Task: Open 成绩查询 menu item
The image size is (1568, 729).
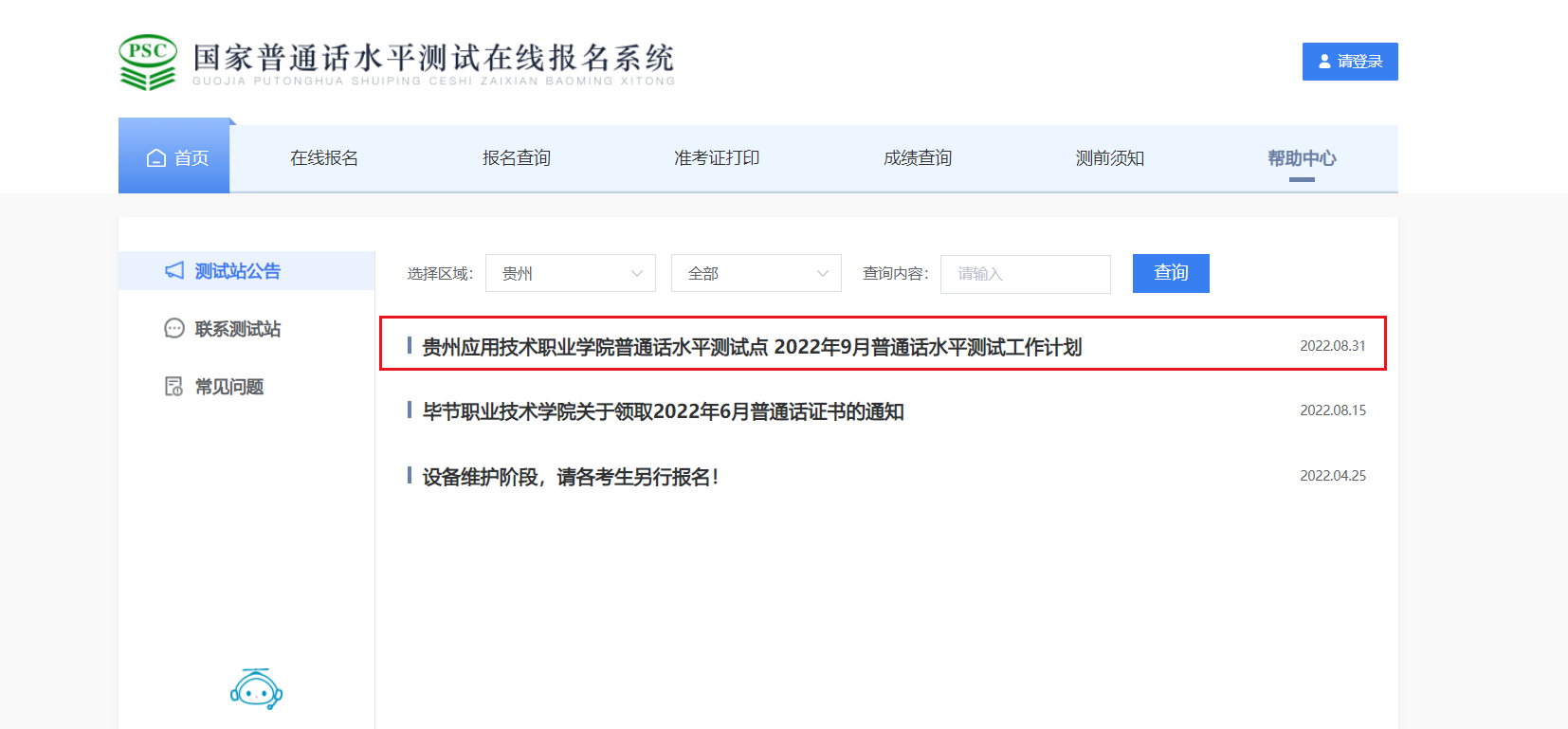Action: pyautogui.click(x=918, y=158)
